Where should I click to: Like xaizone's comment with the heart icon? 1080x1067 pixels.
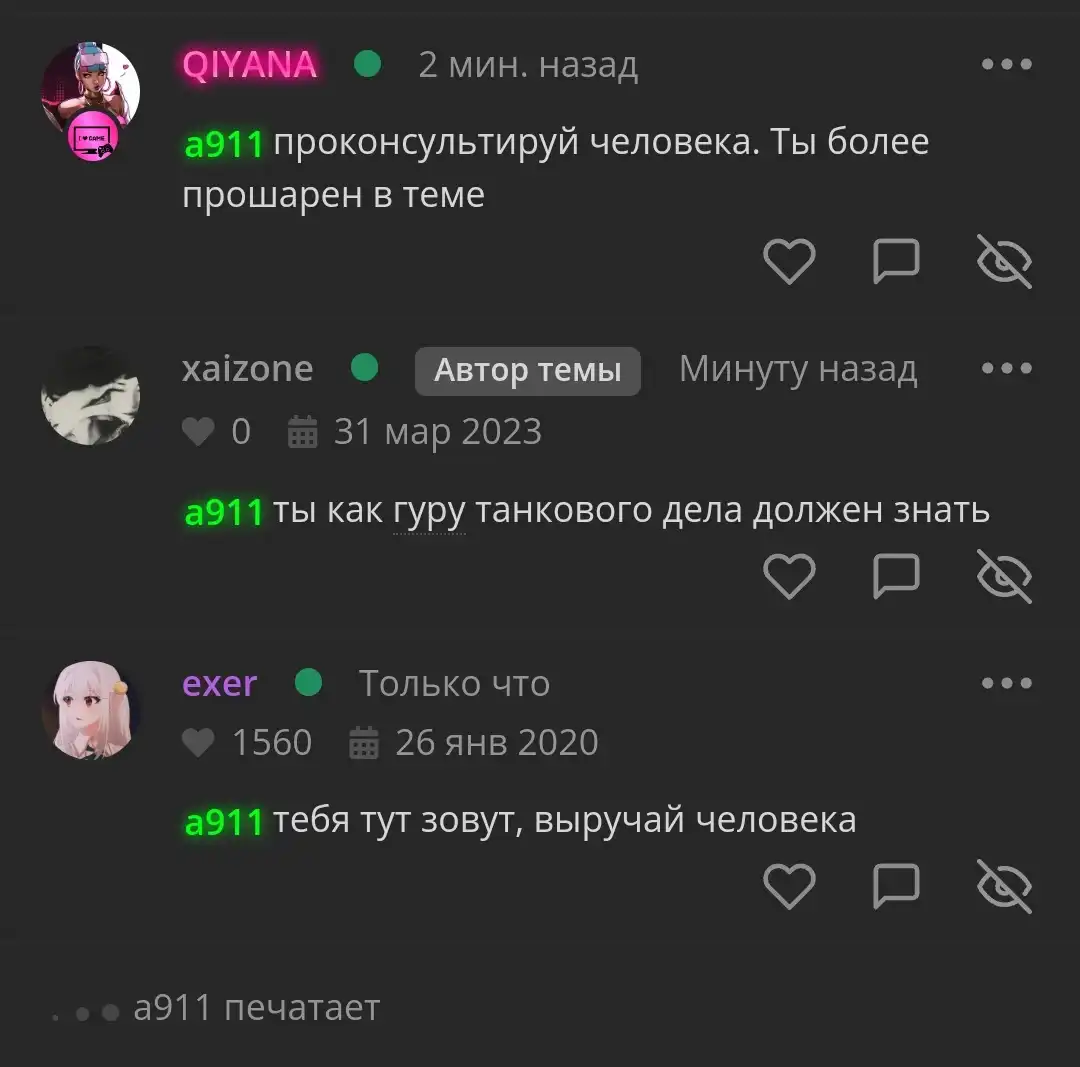click(789, 576)
